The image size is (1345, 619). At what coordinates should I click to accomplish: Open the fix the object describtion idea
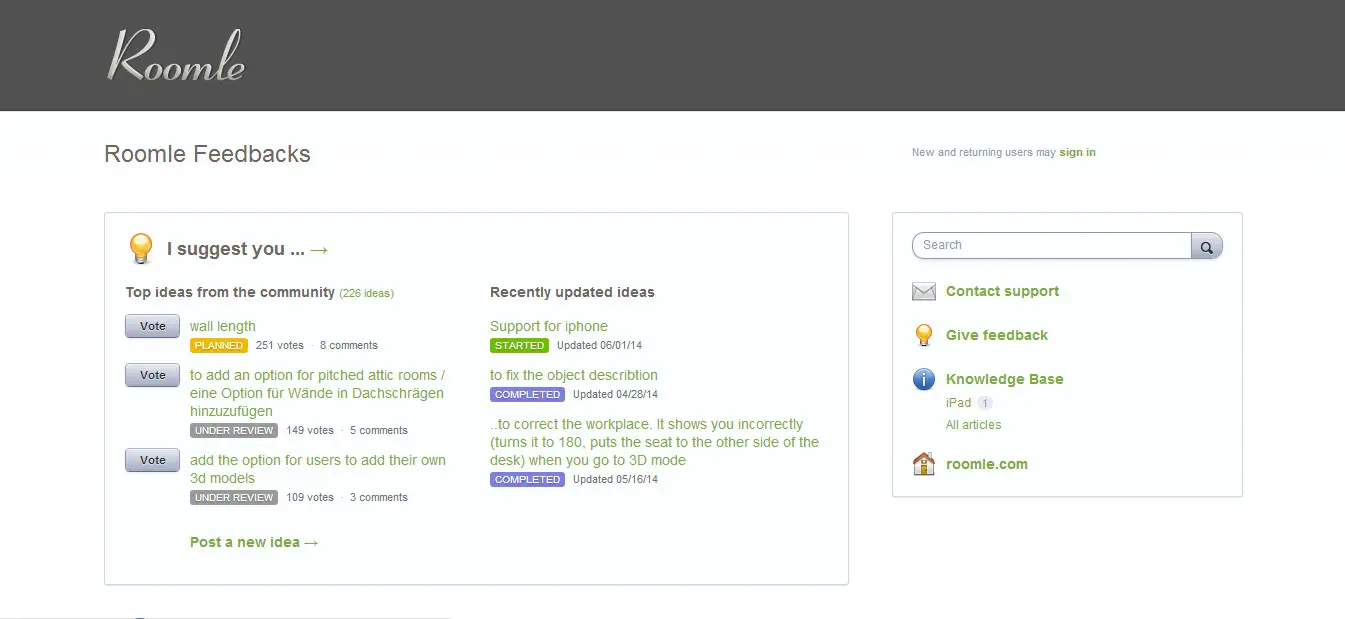[574, 375]
